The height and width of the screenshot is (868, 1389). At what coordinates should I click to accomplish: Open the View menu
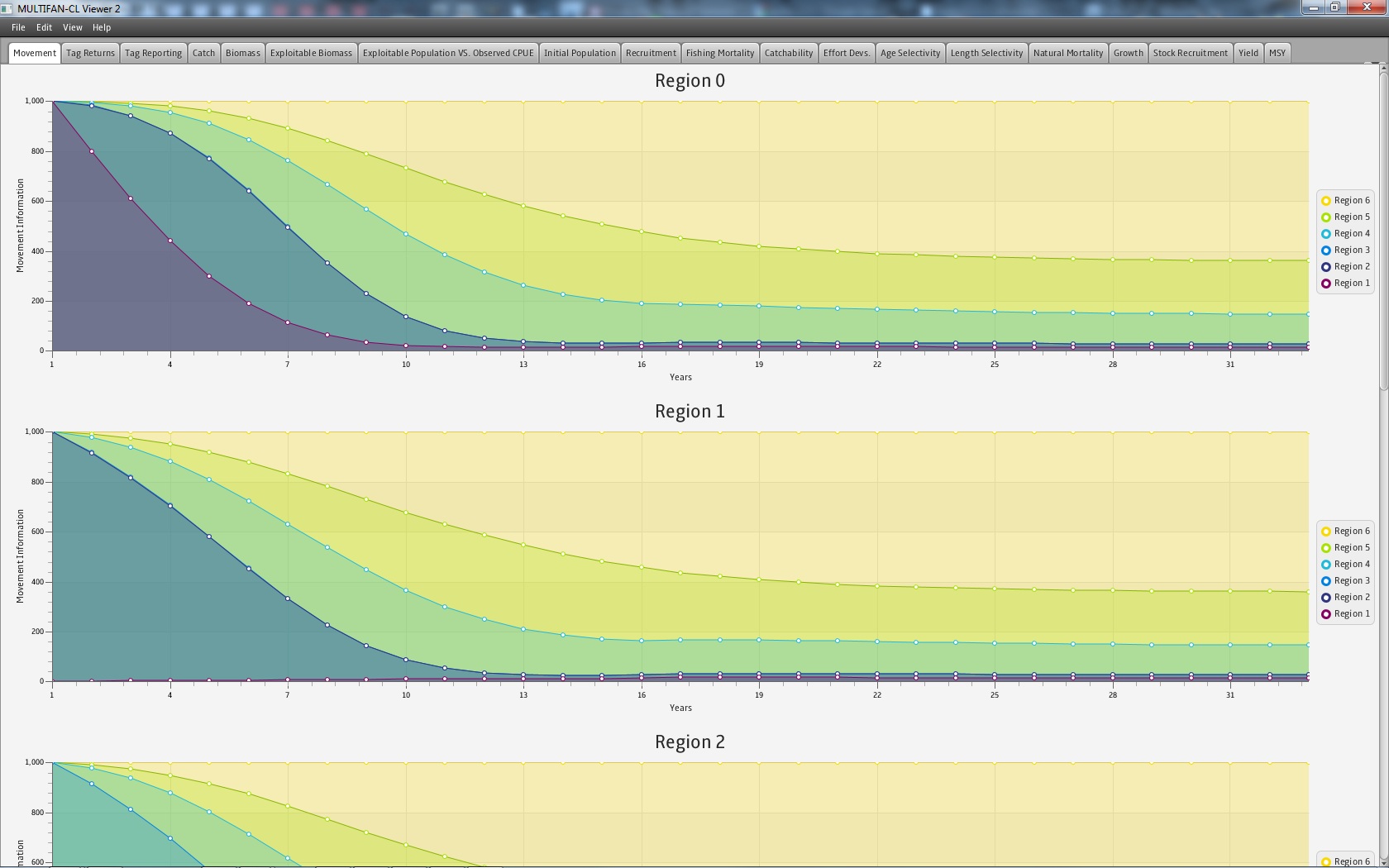point(73,27)
